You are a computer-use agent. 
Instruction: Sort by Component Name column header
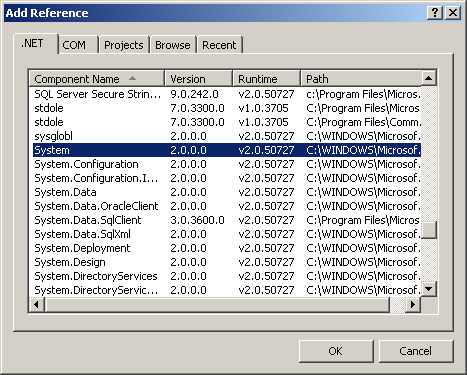pyautogui.click(x=97, y=79)
